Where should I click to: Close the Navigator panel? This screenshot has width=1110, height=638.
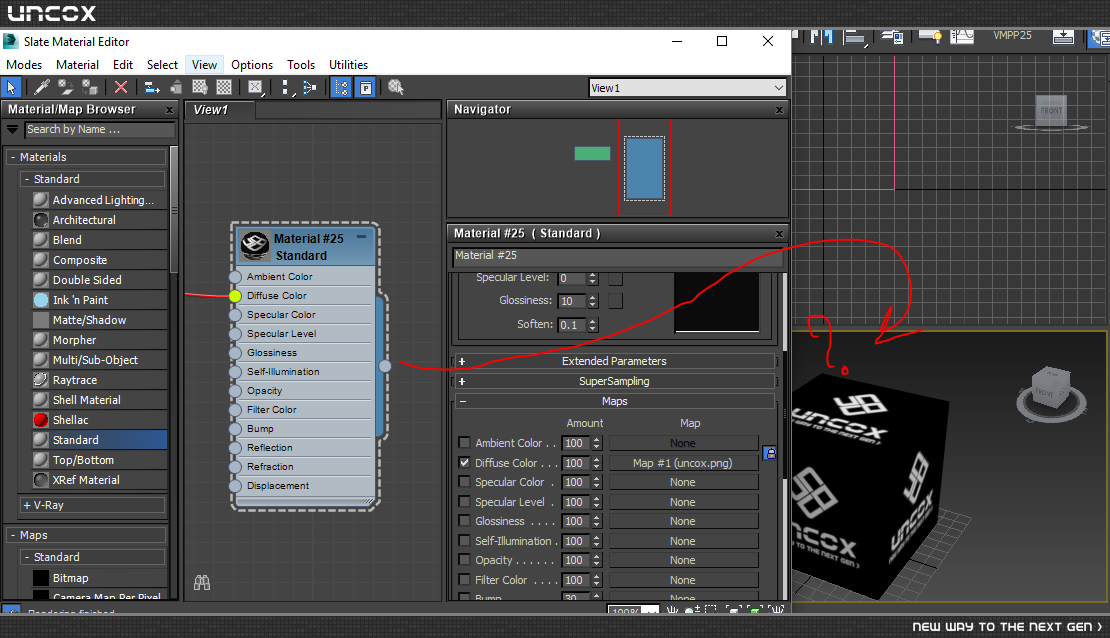(779, 110)
